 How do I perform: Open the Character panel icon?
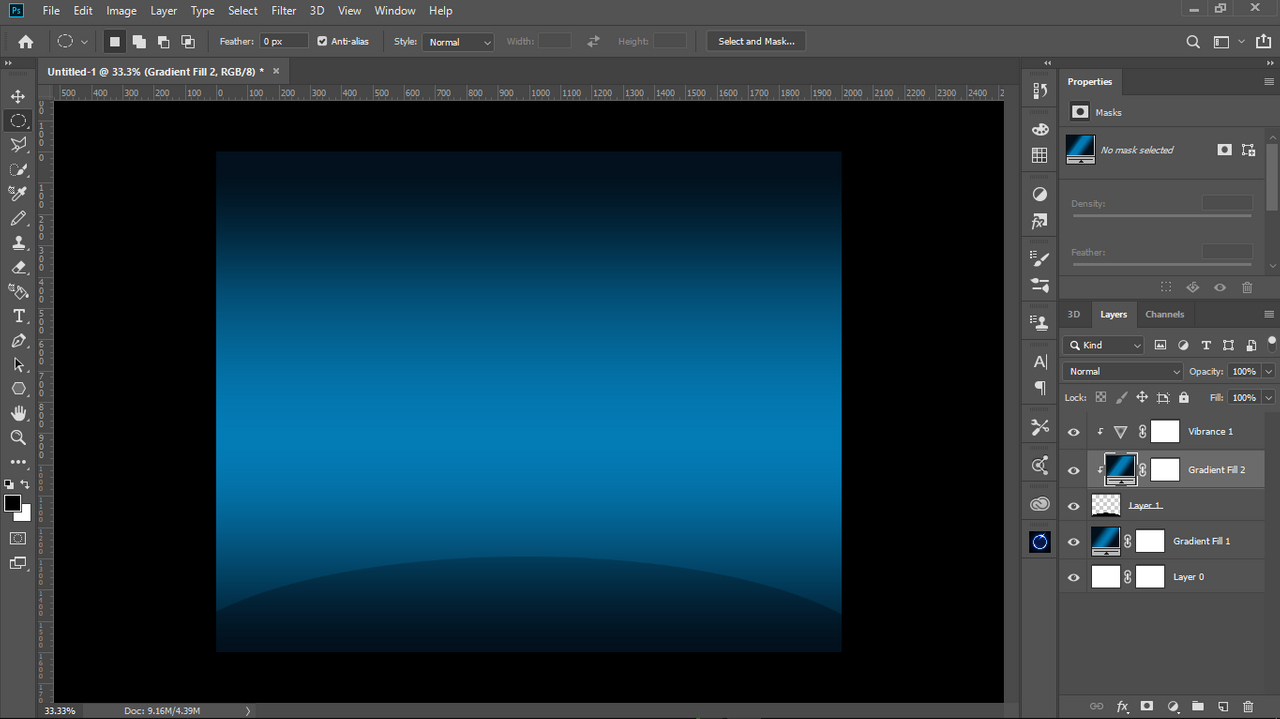tap(1040, 362)
